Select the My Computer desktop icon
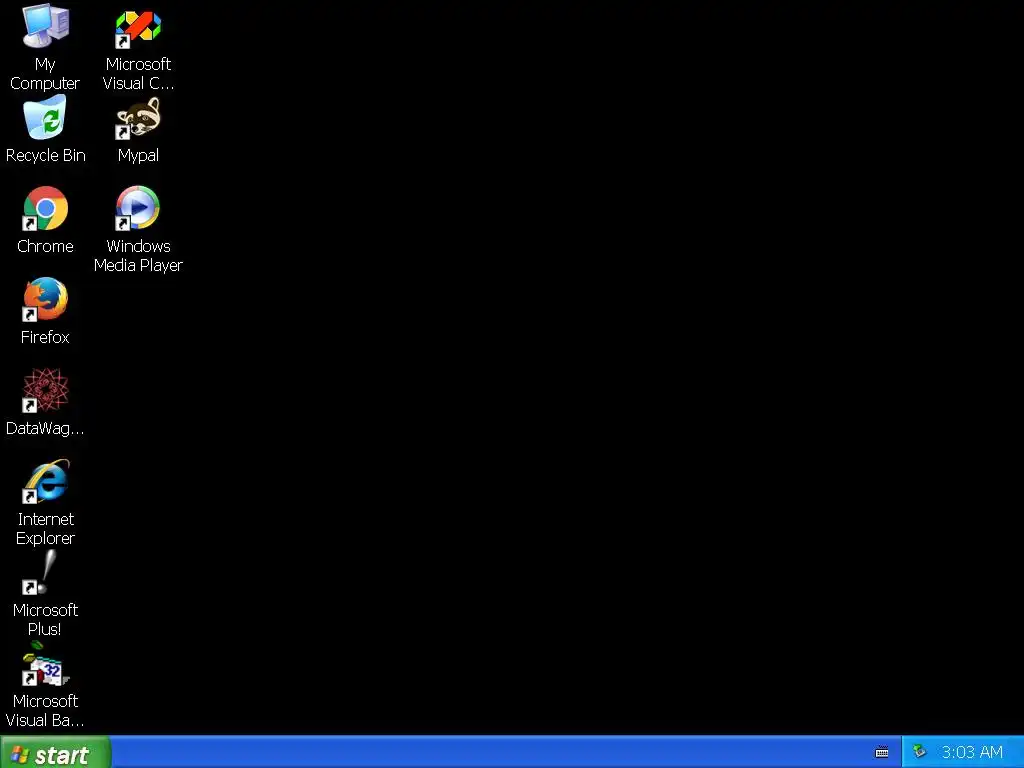The width and height of the screenshot is (1024, 768). 45,27
